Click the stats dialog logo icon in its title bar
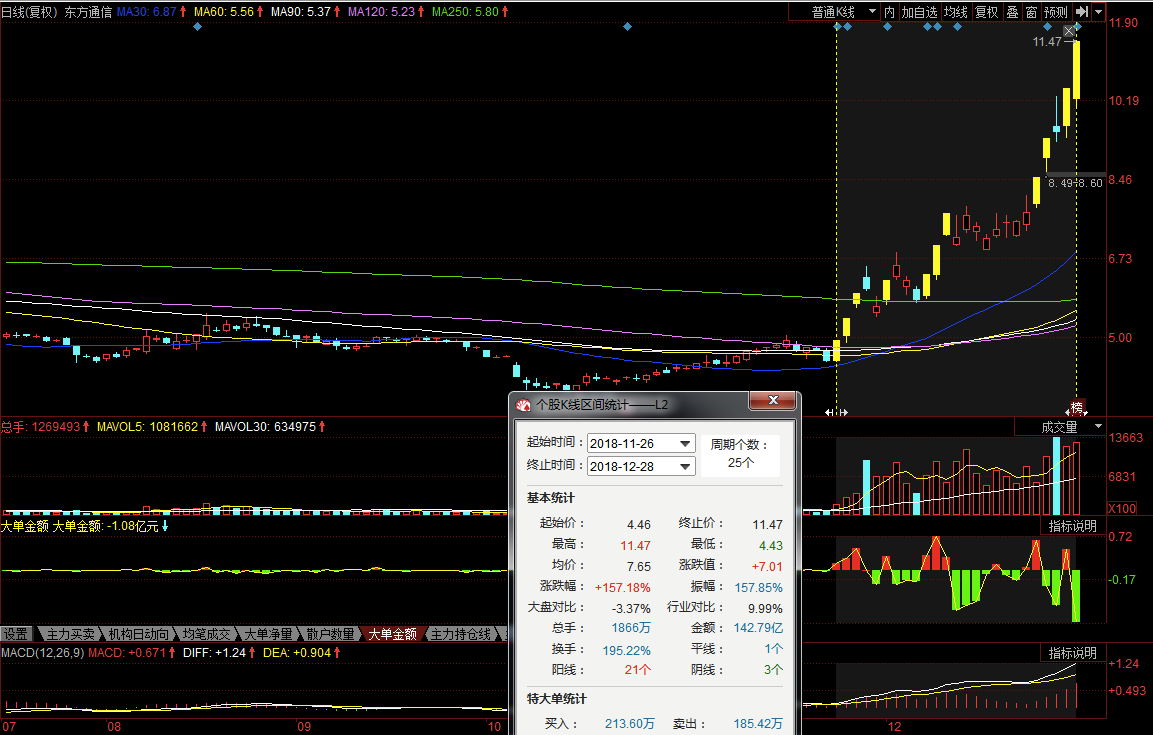The width and height of the screenshot is (1153, 735). [x=523, y=405]
